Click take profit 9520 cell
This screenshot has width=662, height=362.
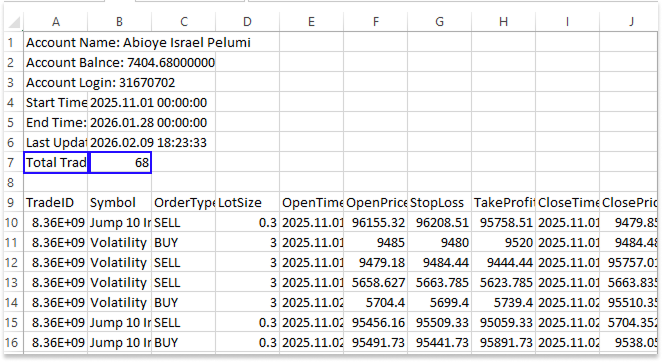(503, 242)
